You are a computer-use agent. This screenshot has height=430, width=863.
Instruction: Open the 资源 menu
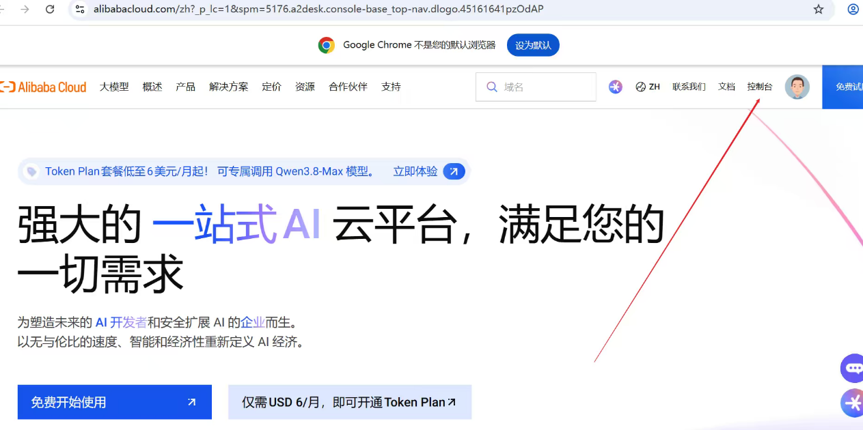click(305, 87)
